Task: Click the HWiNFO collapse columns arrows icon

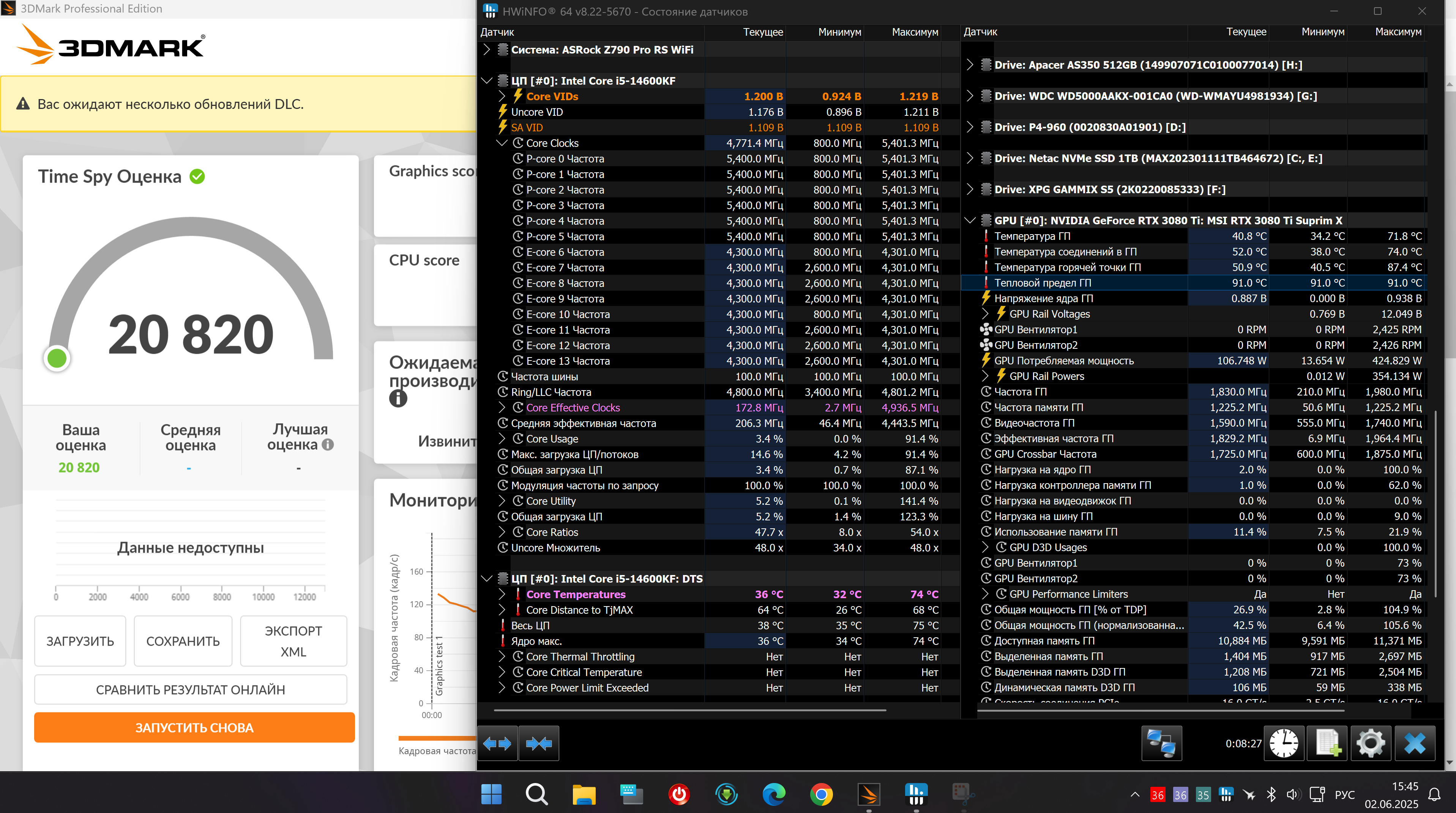Action: point(539,744)
